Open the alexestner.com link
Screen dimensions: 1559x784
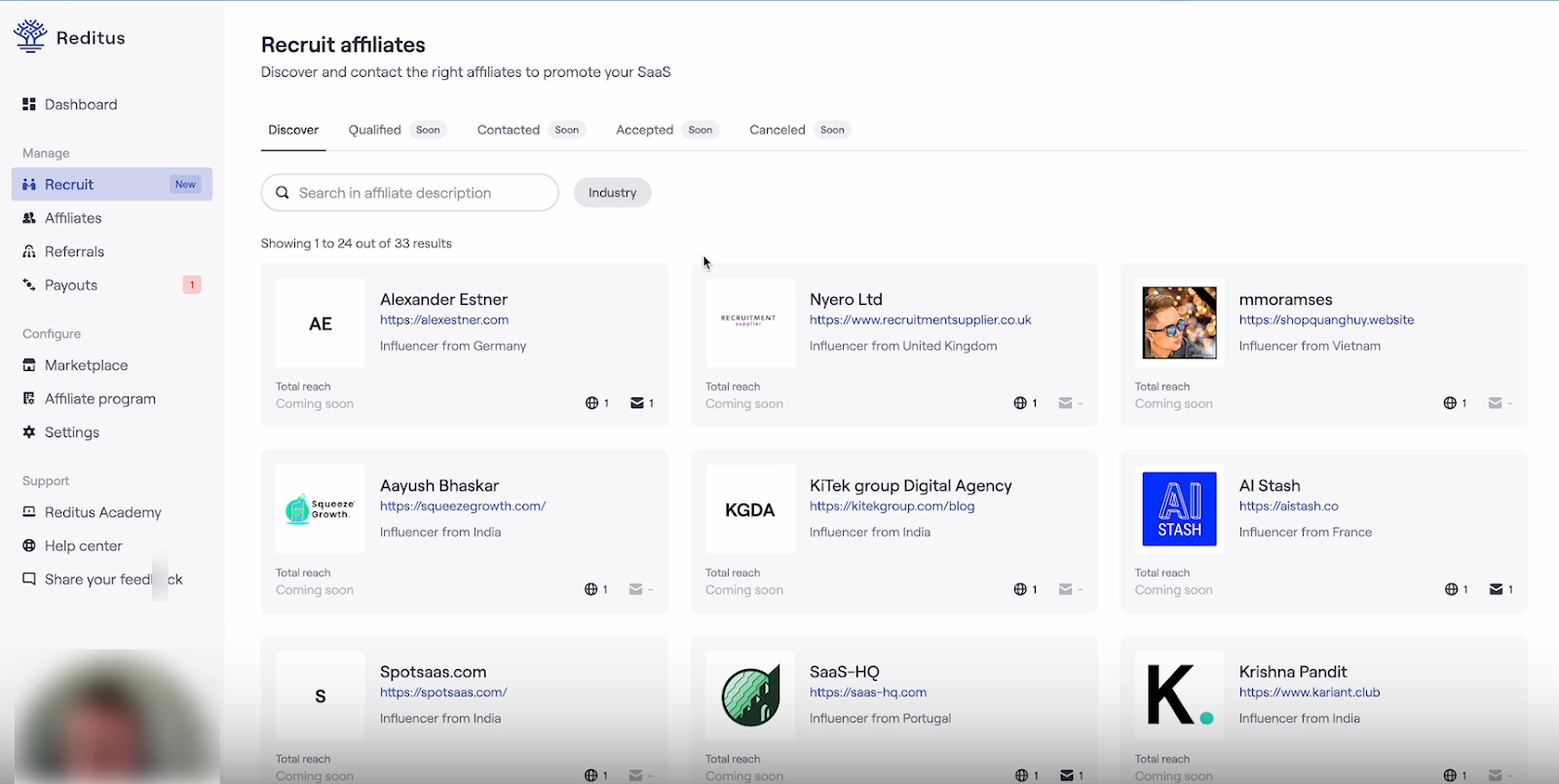tap(444, 319)
